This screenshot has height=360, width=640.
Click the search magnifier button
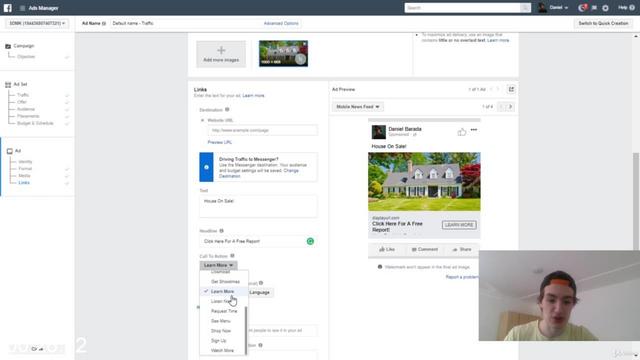(x=525, y=8)
